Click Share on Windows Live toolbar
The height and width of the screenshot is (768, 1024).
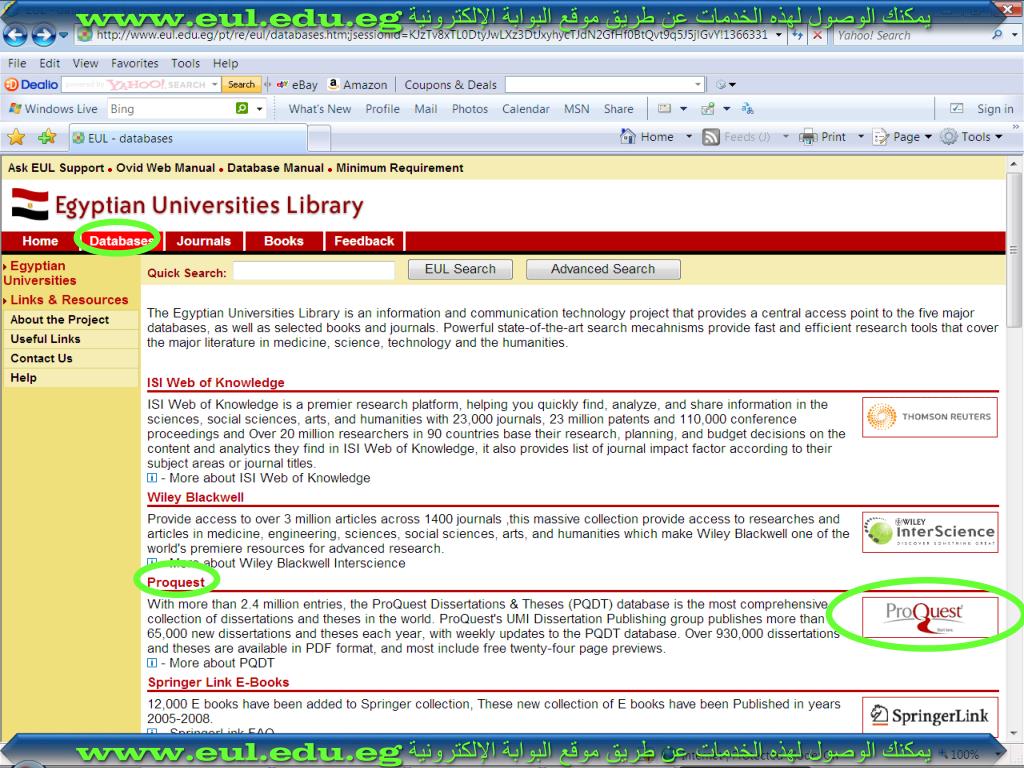618,109
